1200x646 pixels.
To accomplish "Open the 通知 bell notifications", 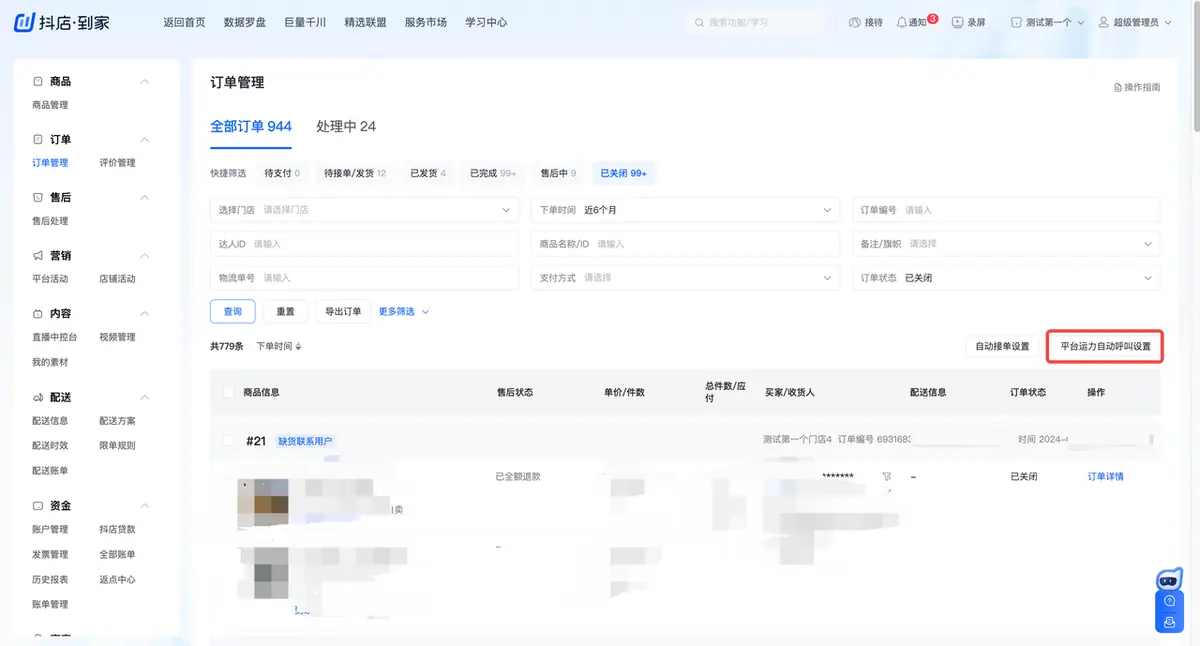I will tap(902, 22).
